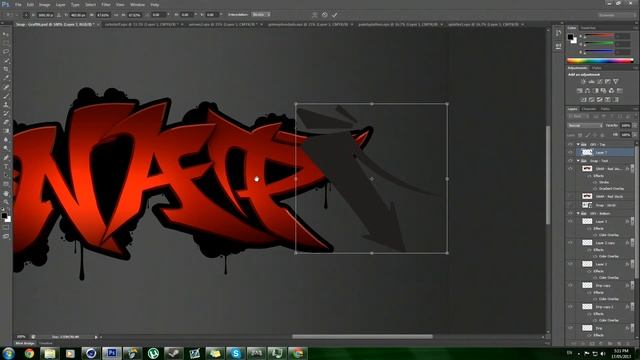Collapse effects list on Layer 3

coord(632,221)
